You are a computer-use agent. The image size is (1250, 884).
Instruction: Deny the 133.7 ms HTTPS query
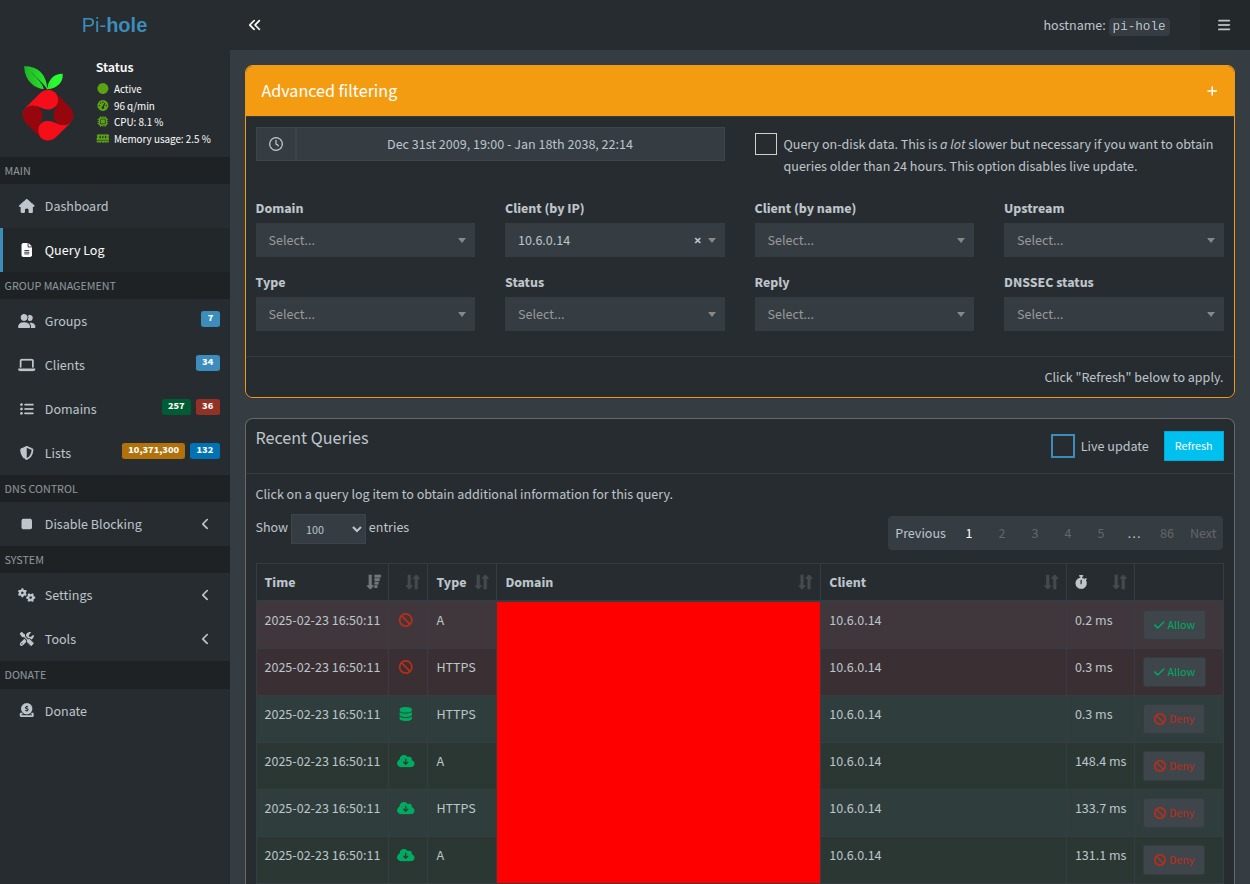(x=1174, y=813)
